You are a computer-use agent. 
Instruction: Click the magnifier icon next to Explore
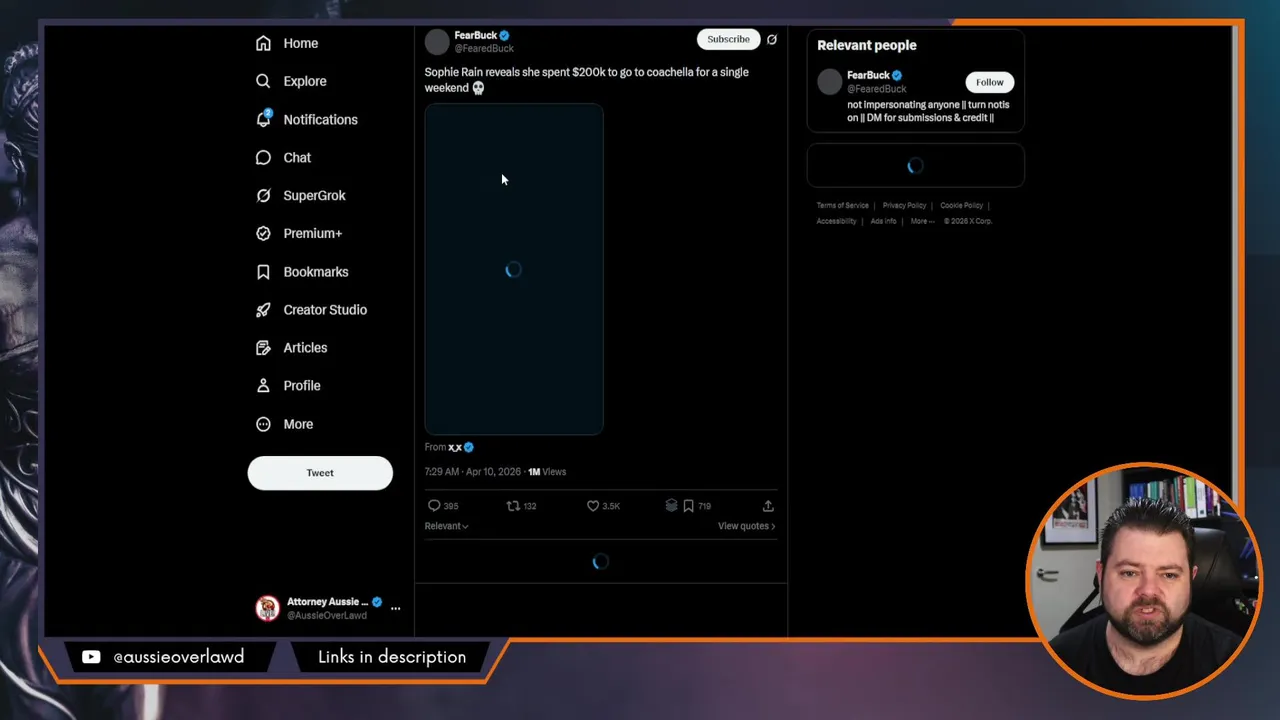coord(263,81)
